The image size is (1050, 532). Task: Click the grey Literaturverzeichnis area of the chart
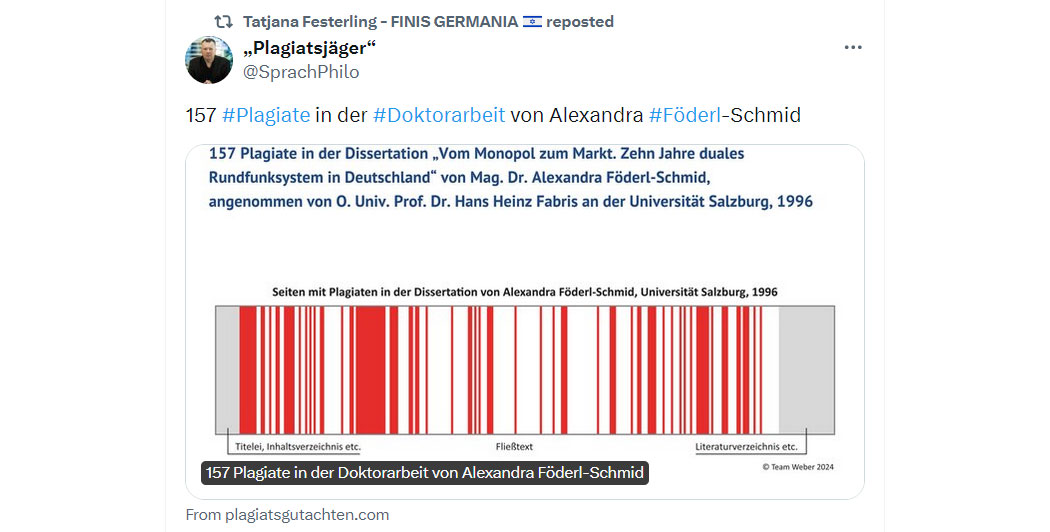point(807,370)
